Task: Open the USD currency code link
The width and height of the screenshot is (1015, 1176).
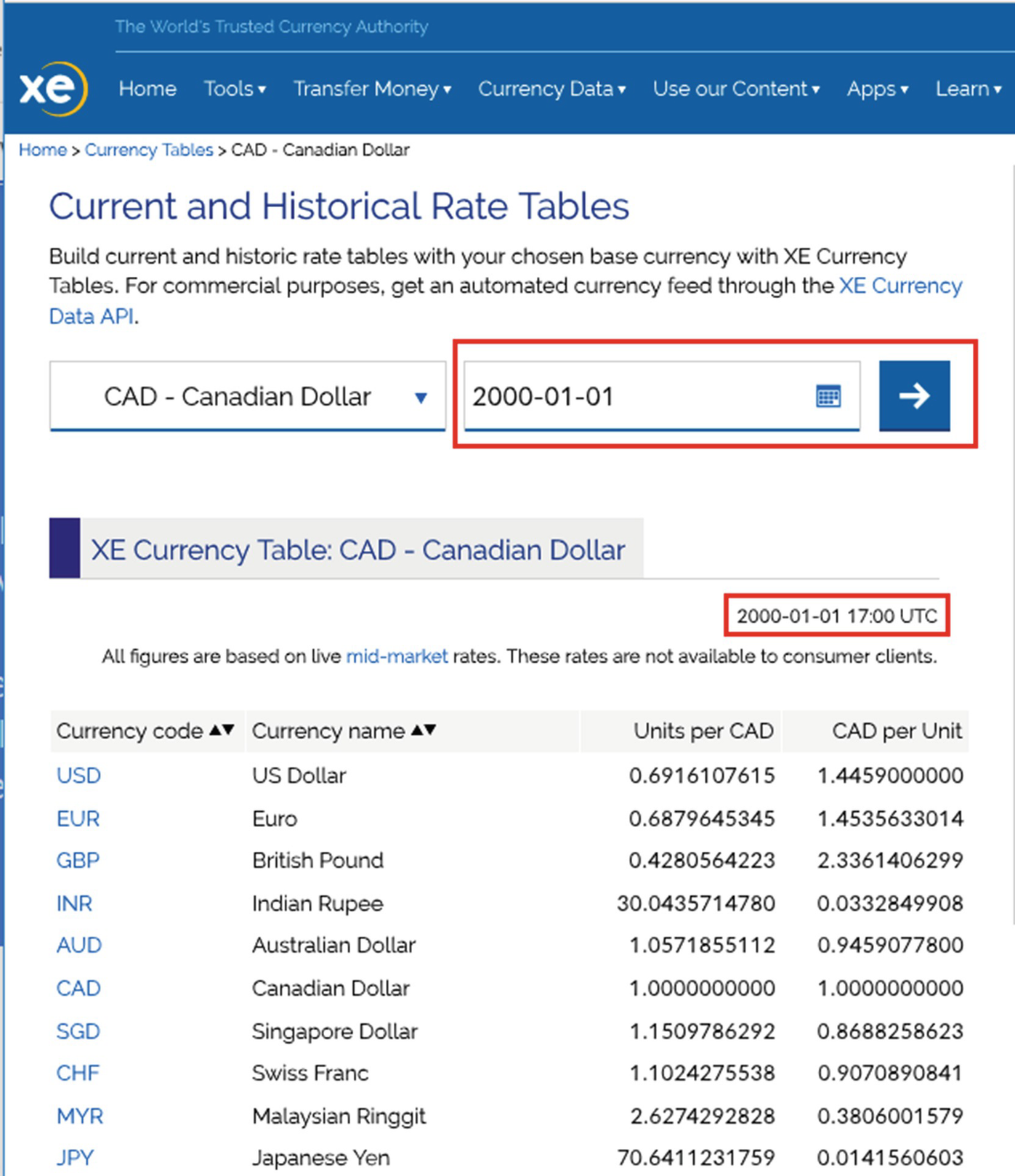Action: pos(78,776)
